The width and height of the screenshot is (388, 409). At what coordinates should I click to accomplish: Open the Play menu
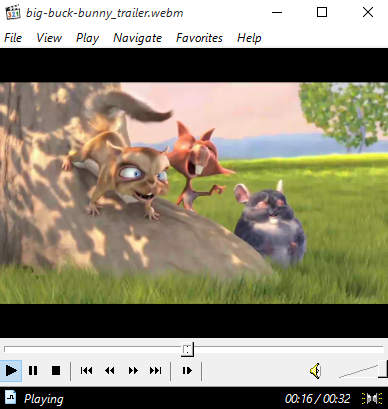(87, 38)
